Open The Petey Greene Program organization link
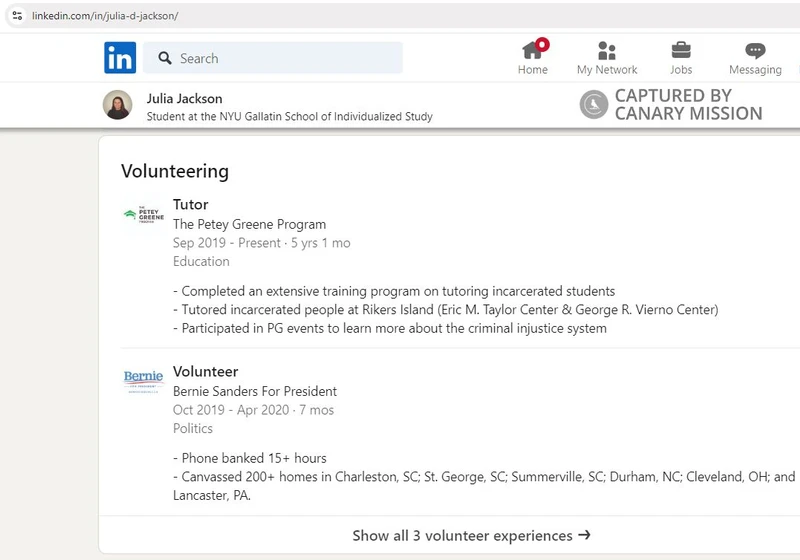The height and width of the screenshot is (560, 800). (x=249, y=224)
